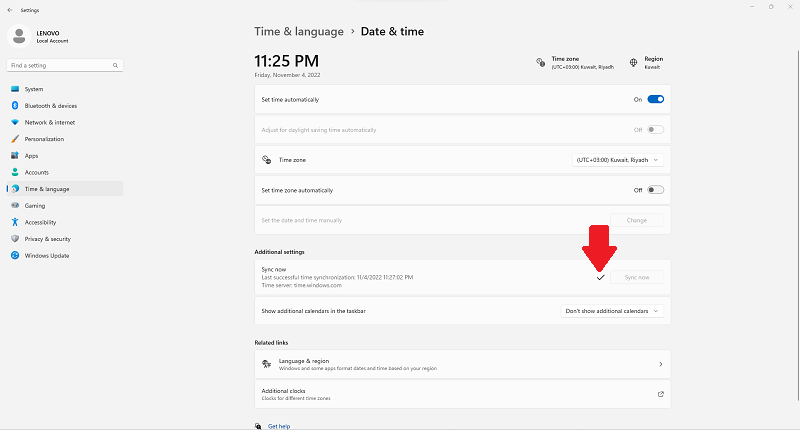Expand Don't show additional calendars dropdown
Image resolution: width=800 pixels, height=430 pixels.
point(612,311)
